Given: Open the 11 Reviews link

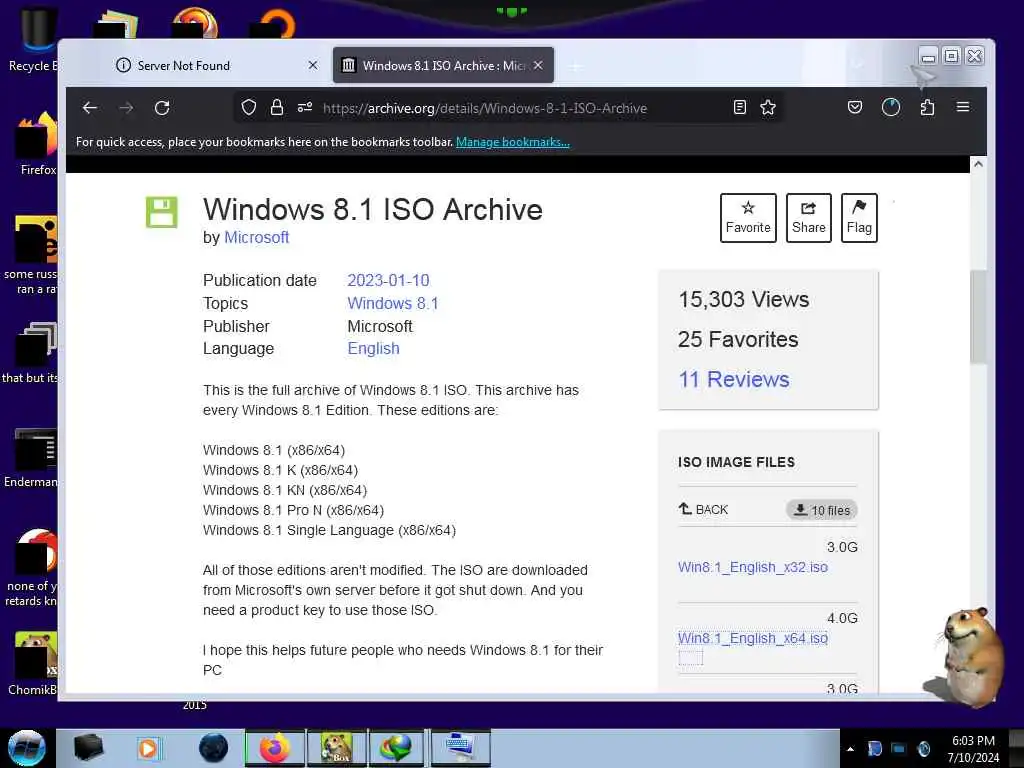Looking at the screenshot, I should (734, 379).
